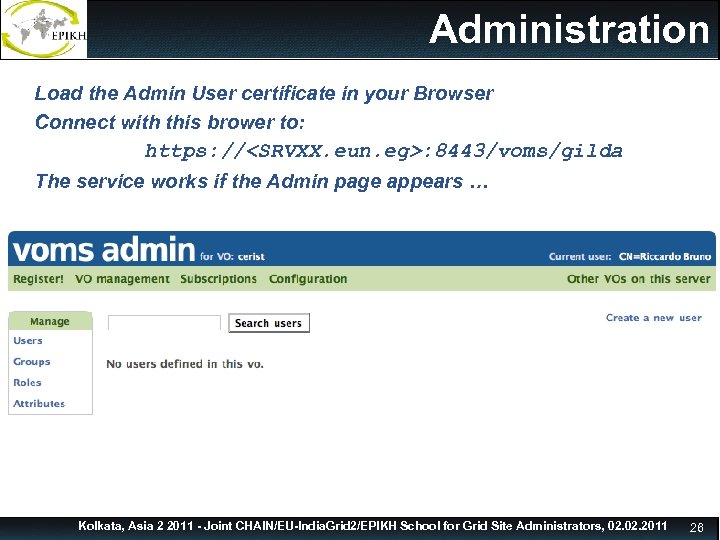Open the Attributes link in Manage sidebar
This screenshot has height=540, width=720.
[39, 404]
